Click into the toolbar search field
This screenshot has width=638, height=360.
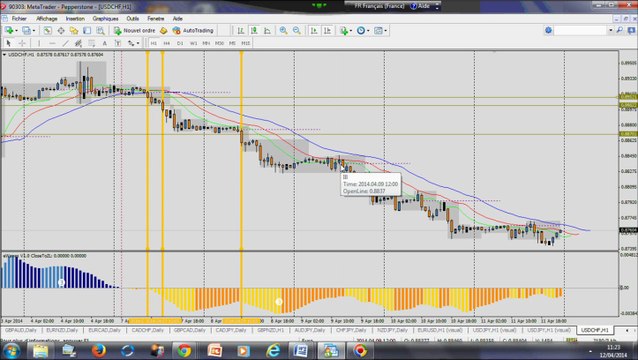point(581,31)
